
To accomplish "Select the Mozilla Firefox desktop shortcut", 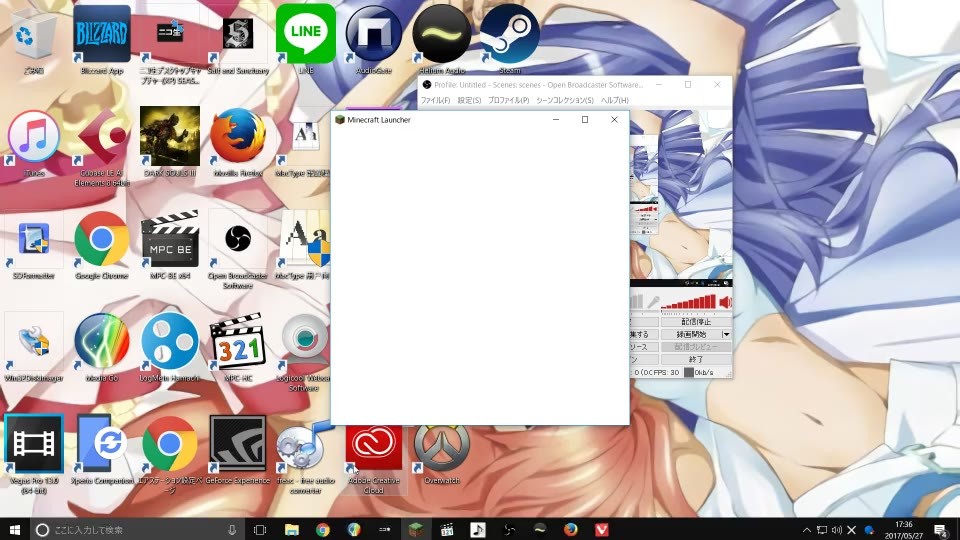I will tap(238, 142).
